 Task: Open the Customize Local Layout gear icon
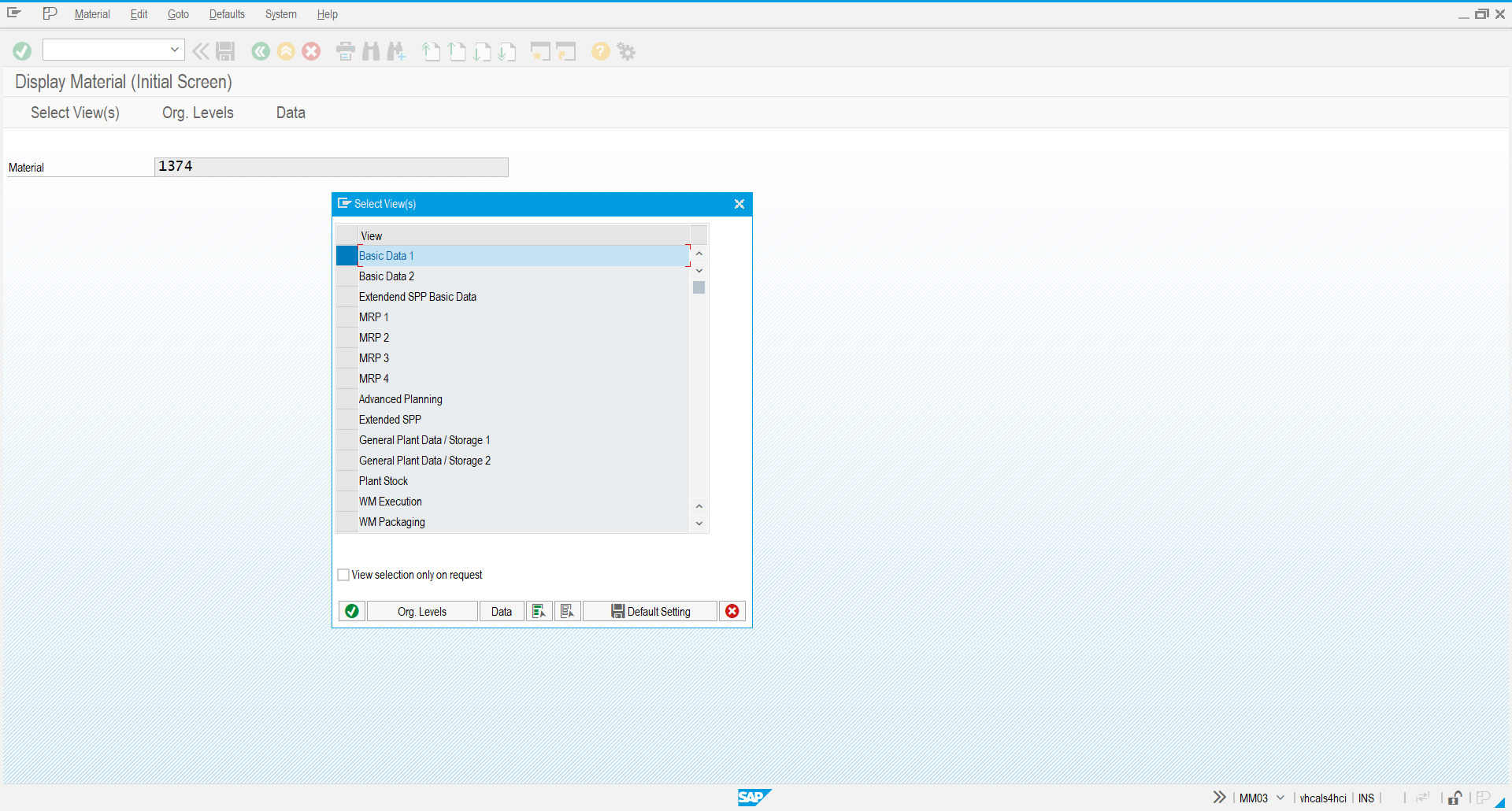(625, 51)
